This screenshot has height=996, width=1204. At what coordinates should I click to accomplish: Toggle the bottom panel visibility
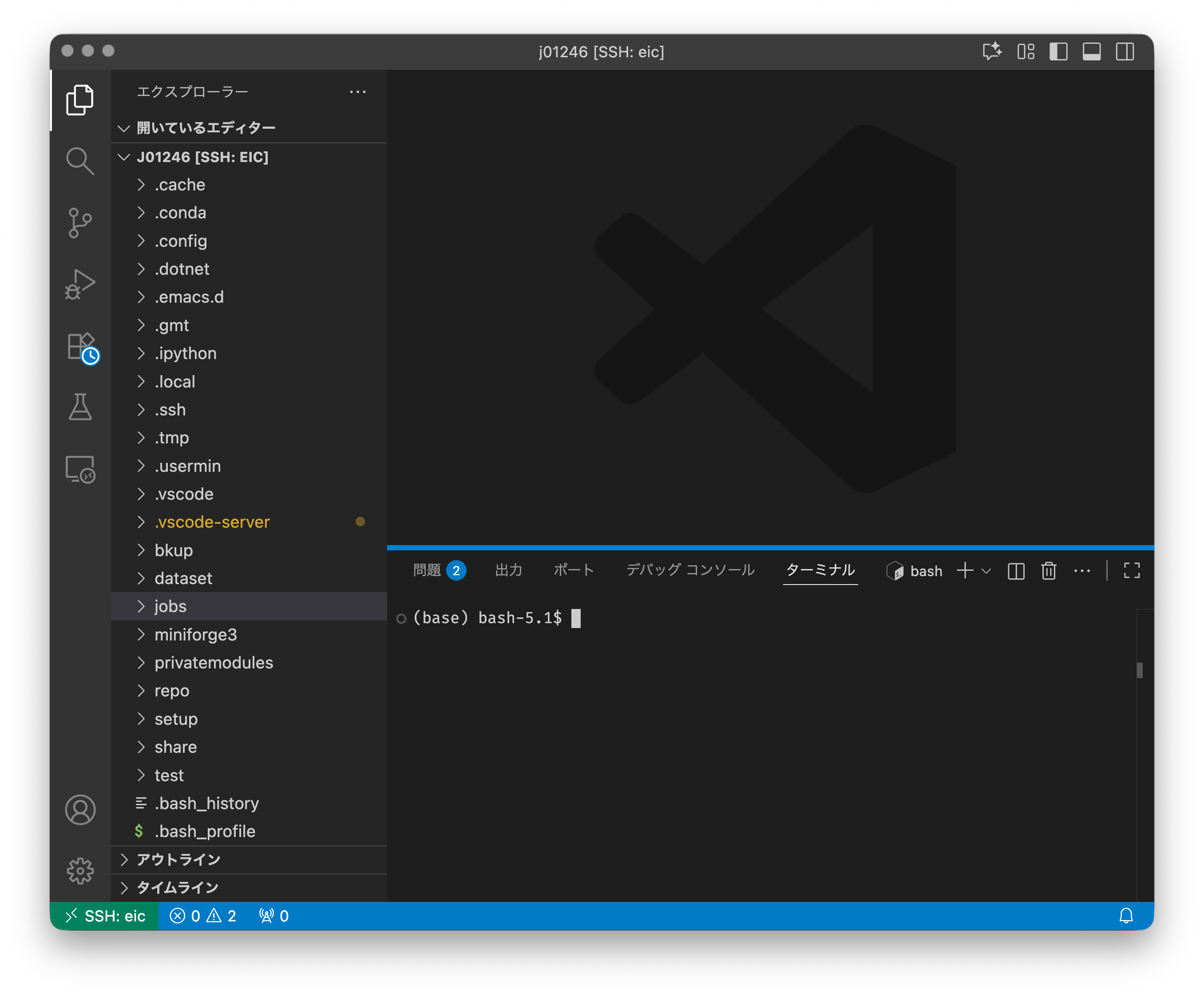(1092, 51)
